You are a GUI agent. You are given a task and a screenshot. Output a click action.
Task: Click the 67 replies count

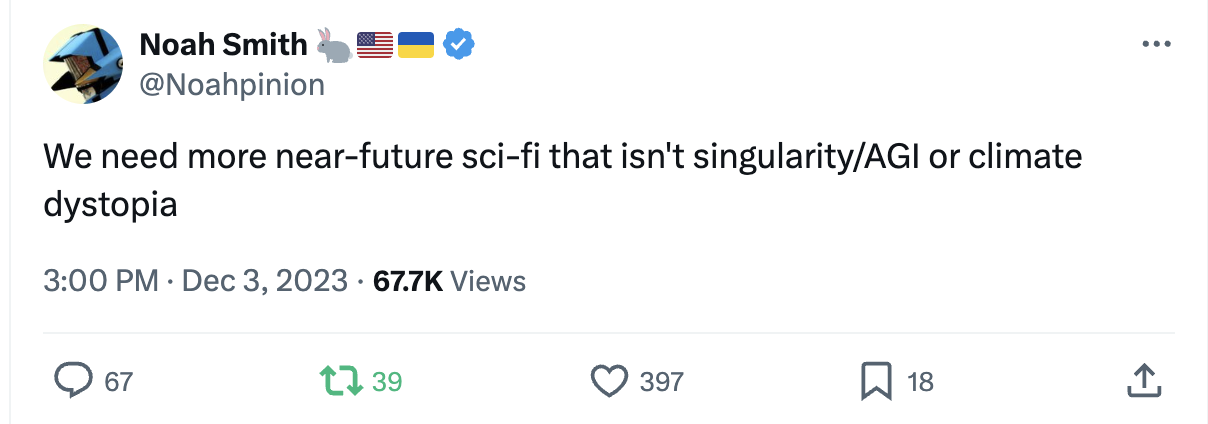119,381
